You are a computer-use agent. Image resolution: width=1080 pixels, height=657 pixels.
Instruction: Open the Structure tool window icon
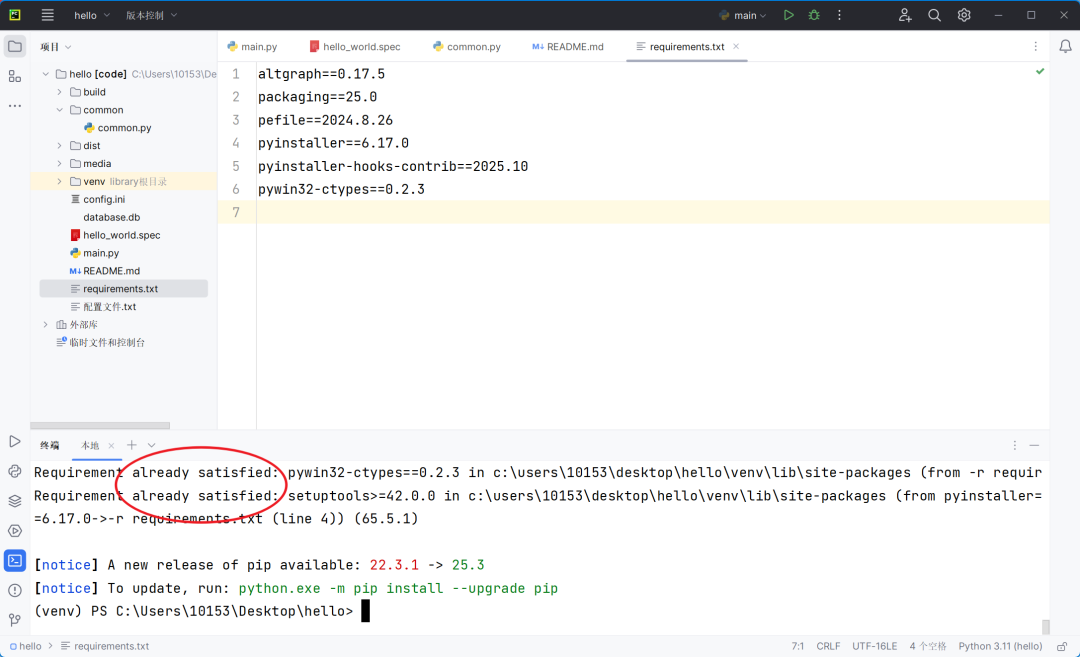pyautogui.click(x=14, y=76)
